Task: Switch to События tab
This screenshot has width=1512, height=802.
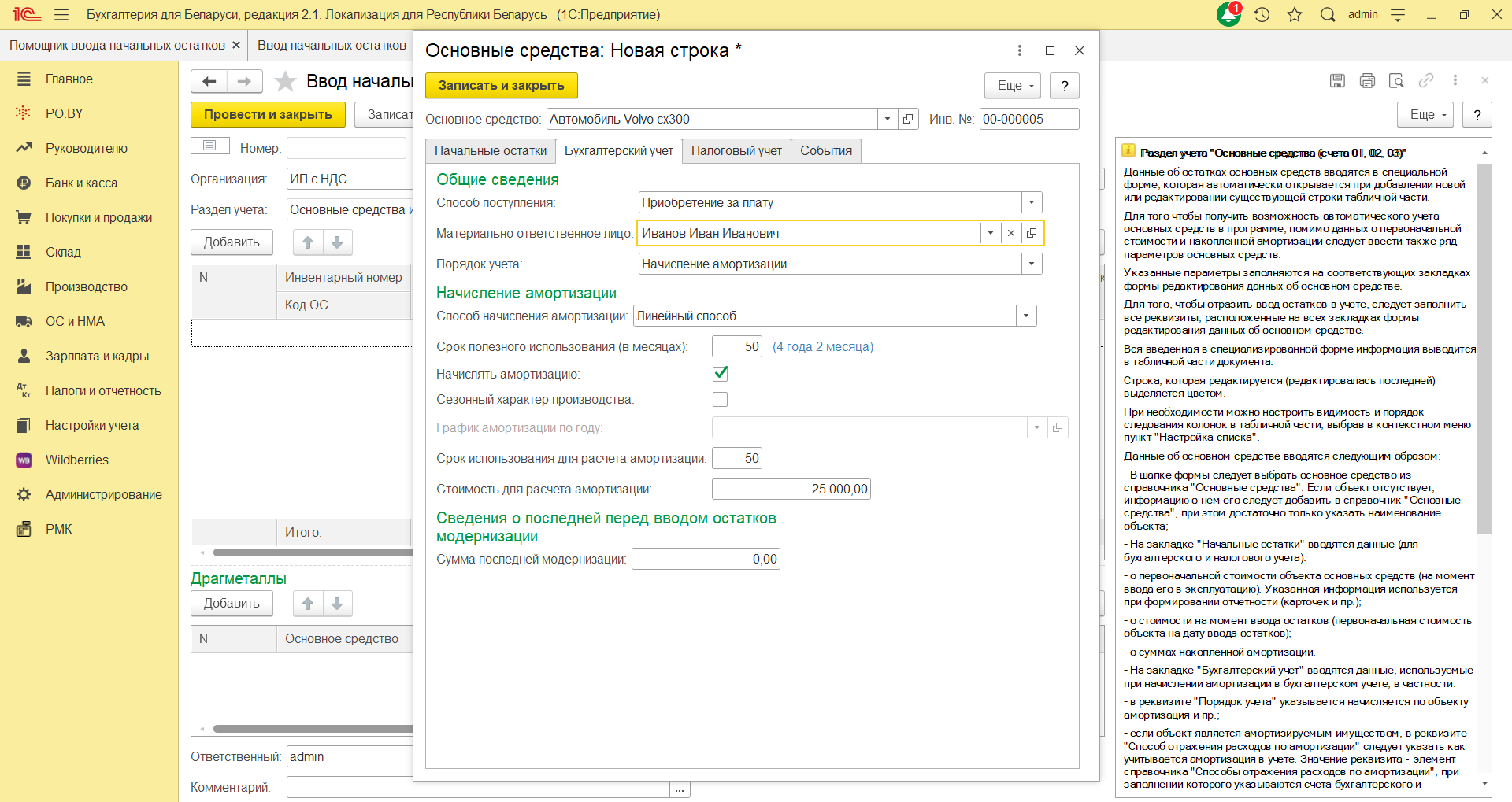Action: [x=826, y=150]
